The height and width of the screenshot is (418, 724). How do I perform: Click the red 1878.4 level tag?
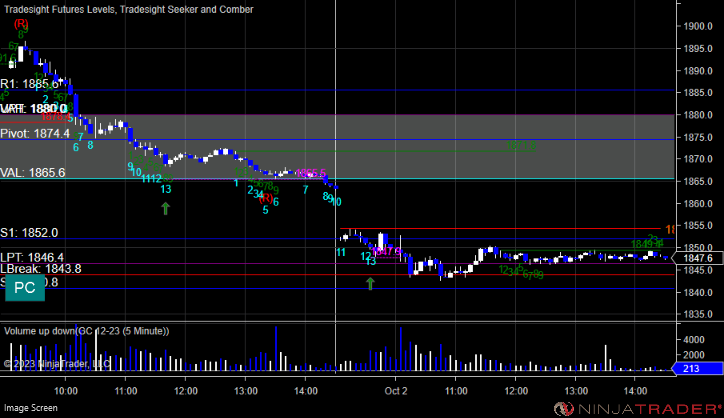[55, 116]
